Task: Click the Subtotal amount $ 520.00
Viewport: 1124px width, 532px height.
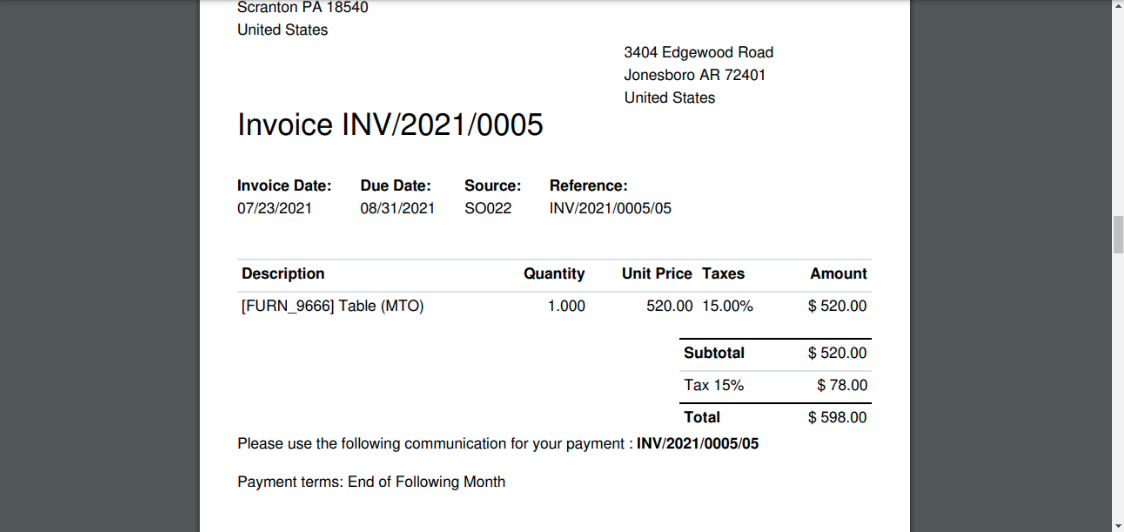Action: pyautogui.click(x=837, y=353)
